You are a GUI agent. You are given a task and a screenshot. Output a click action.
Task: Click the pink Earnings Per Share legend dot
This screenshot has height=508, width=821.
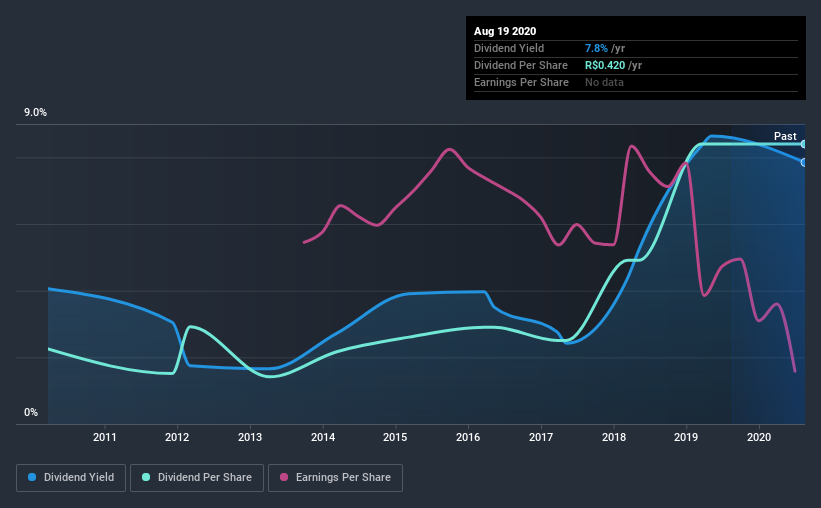click(x=284, y=477)
